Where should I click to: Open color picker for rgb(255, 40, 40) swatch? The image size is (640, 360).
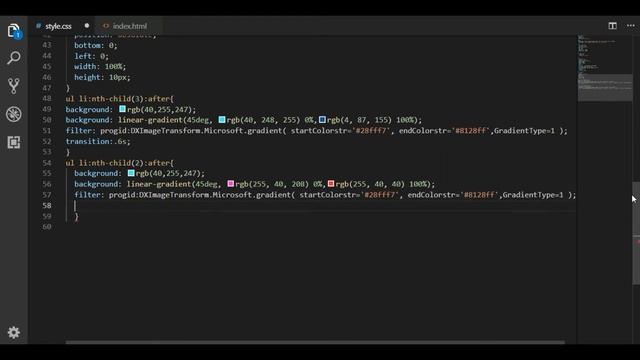click(x=331, y=184)
